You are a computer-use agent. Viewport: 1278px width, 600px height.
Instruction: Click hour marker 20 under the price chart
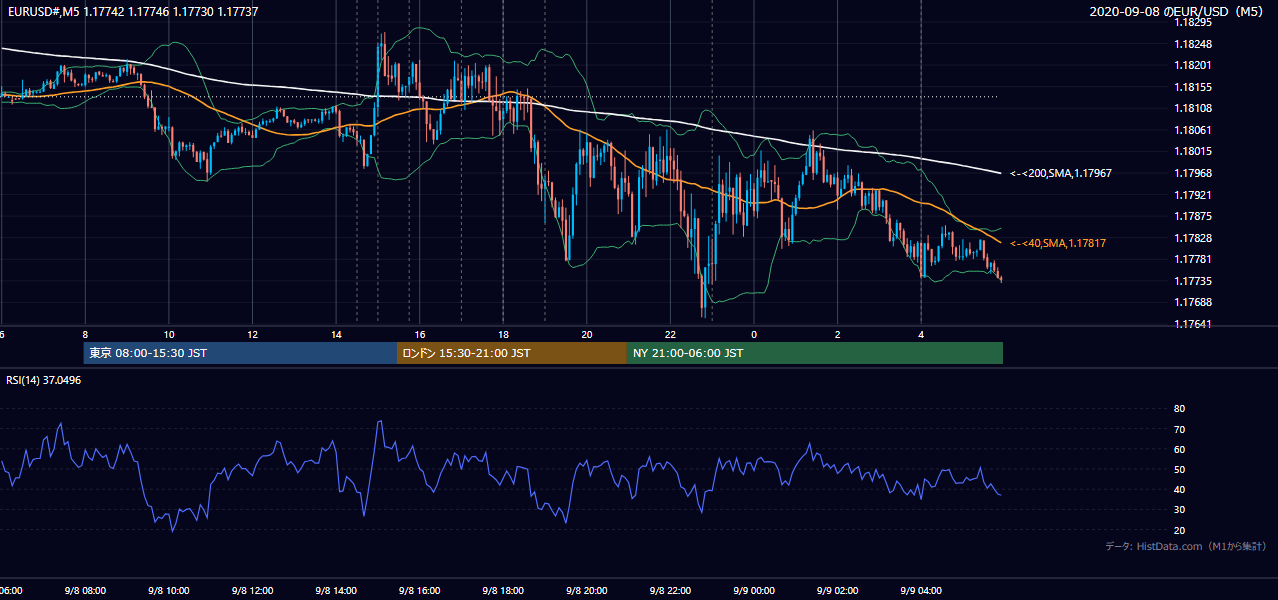(x=587, y=334)
